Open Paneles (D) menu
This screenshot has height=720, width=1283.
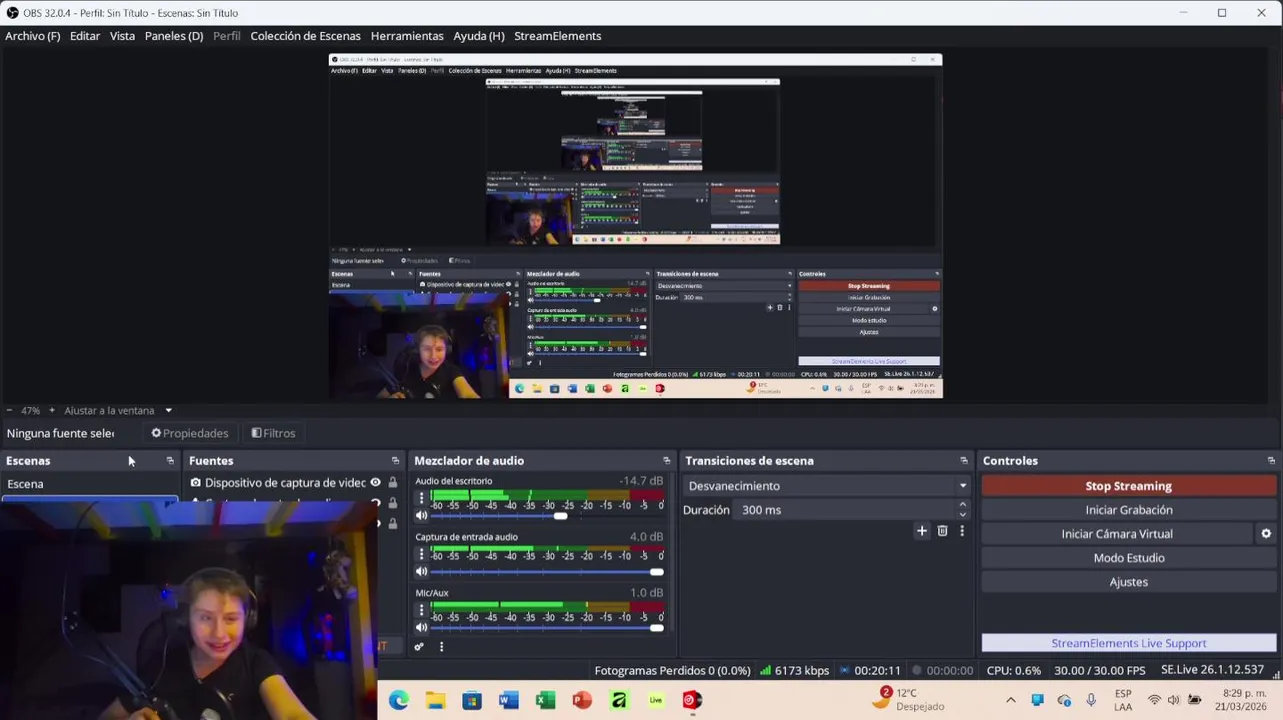(174, 36)
